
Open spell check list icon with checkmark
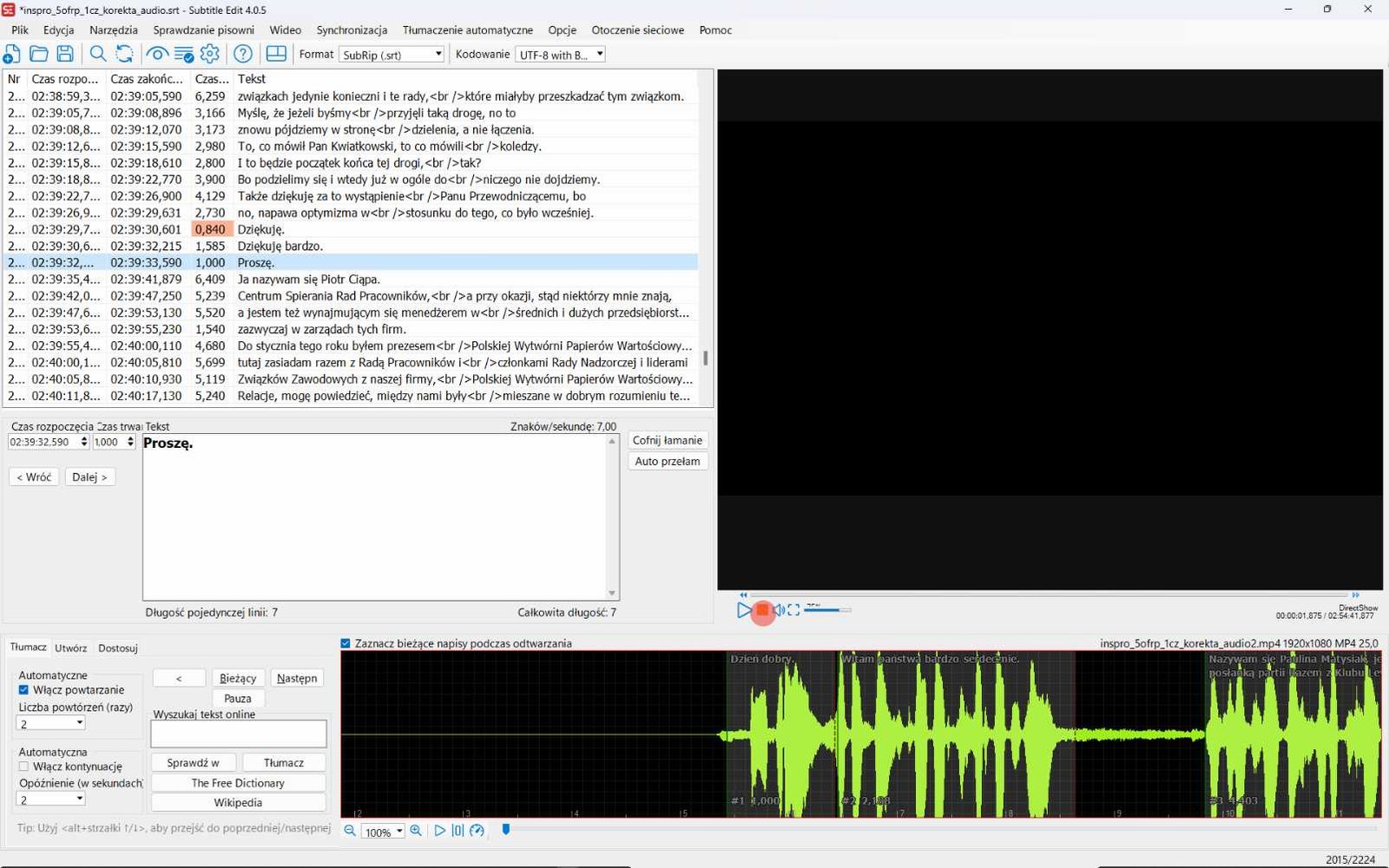tap(184, 54)
